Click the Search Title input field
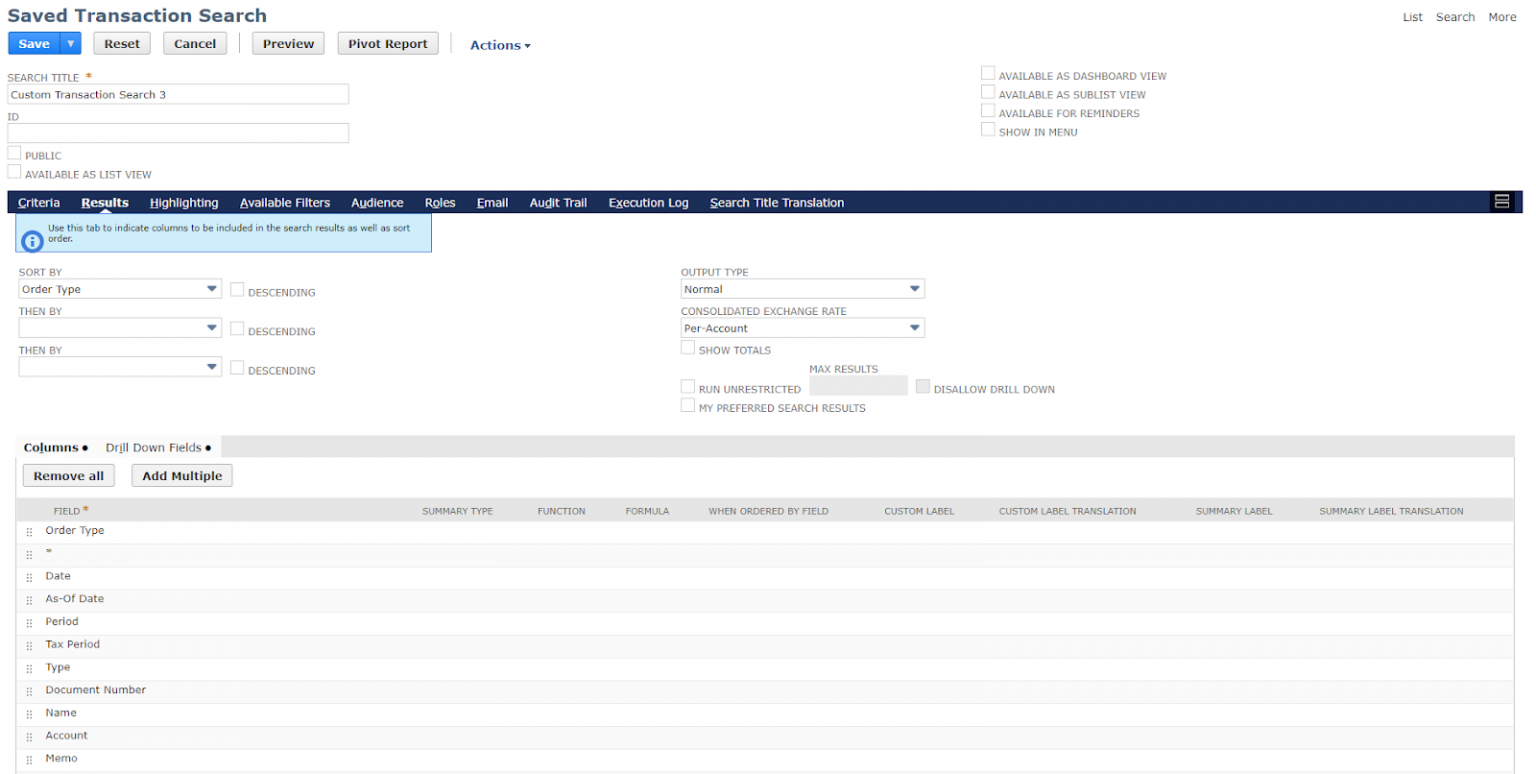This screenshot has height=774, width=1536. click(178, 94)
